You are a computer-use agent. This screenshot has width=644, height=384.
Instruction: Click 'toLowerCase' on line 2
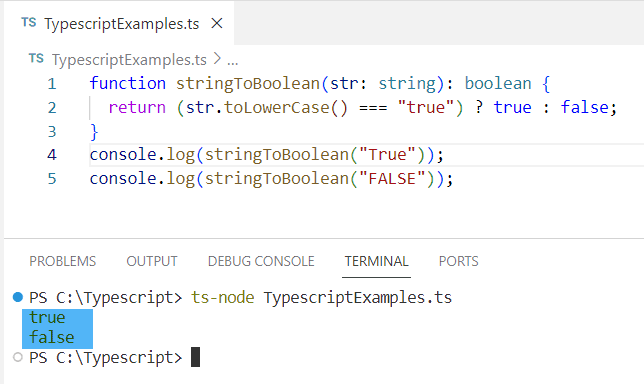[276, 108]
